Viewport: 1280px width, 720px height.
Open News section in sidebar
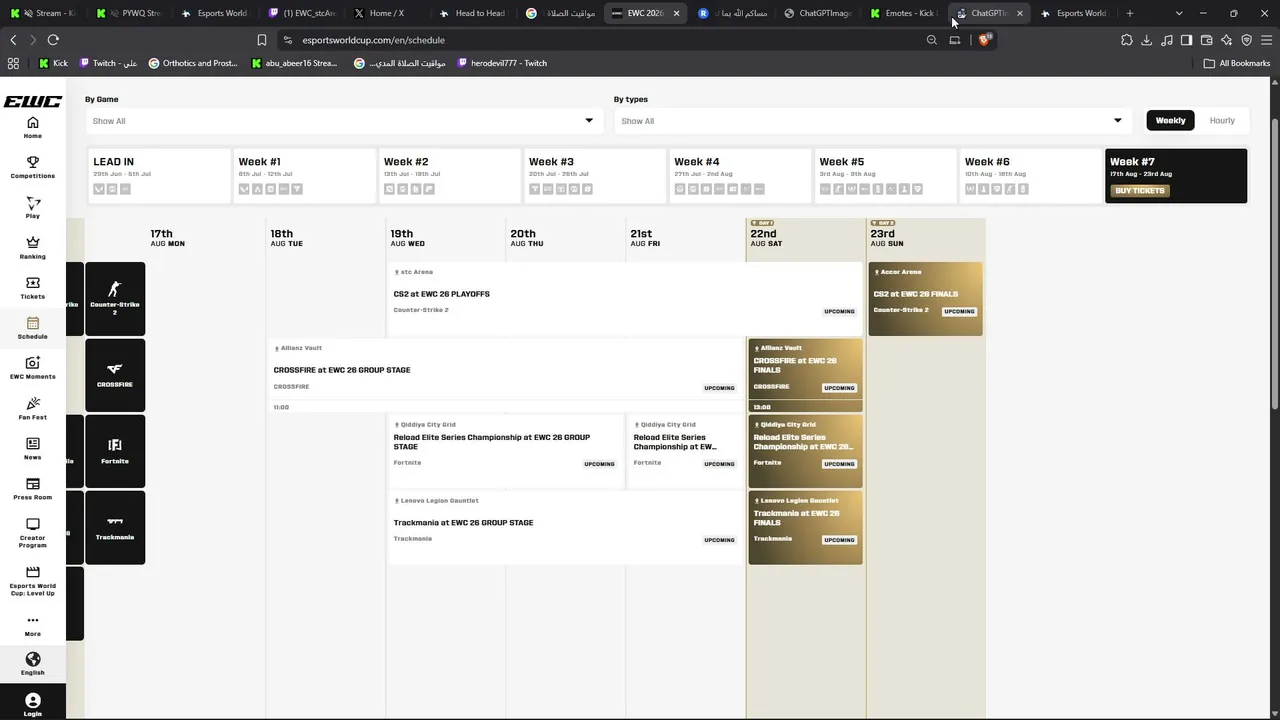pyautogui.click(x=32, y=448)
